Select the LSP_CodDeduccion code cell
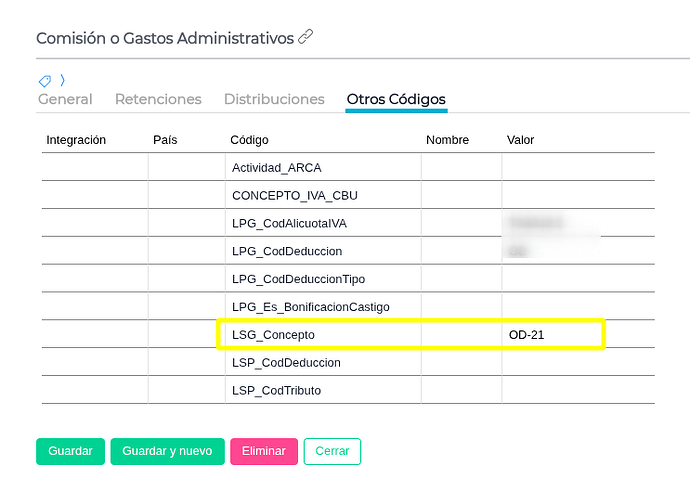Image resolution: width=690 pixels, height=492 pixels. pyautogui.click(x=323, y=362)
